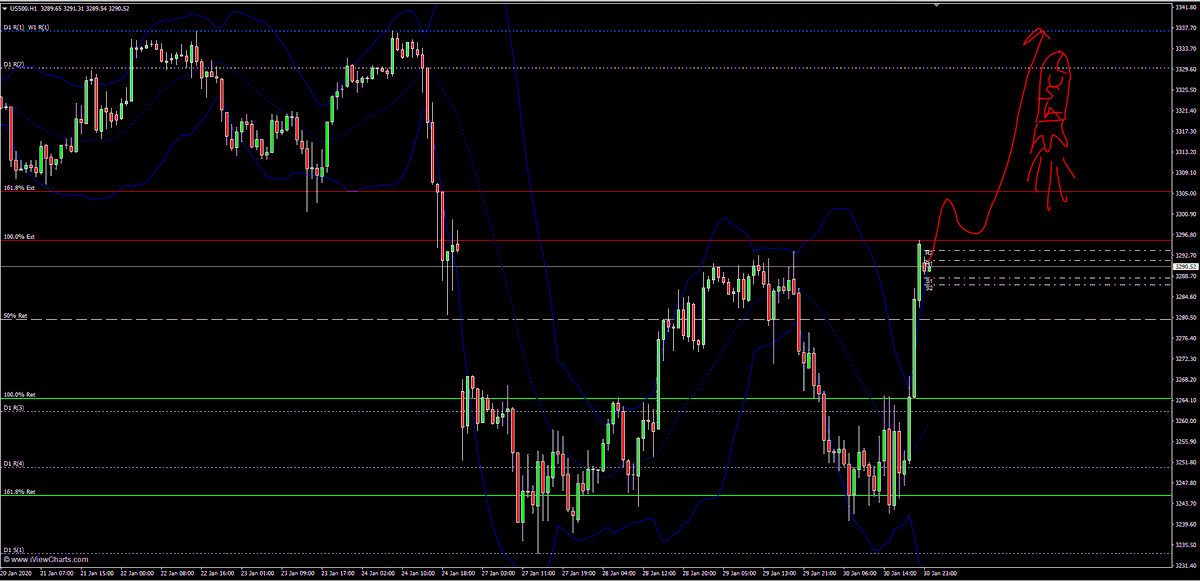This screenshot has height=581, width=1200.
Task: Select the '50% Ret' Fibonacci label
Action: click(15, 316)
